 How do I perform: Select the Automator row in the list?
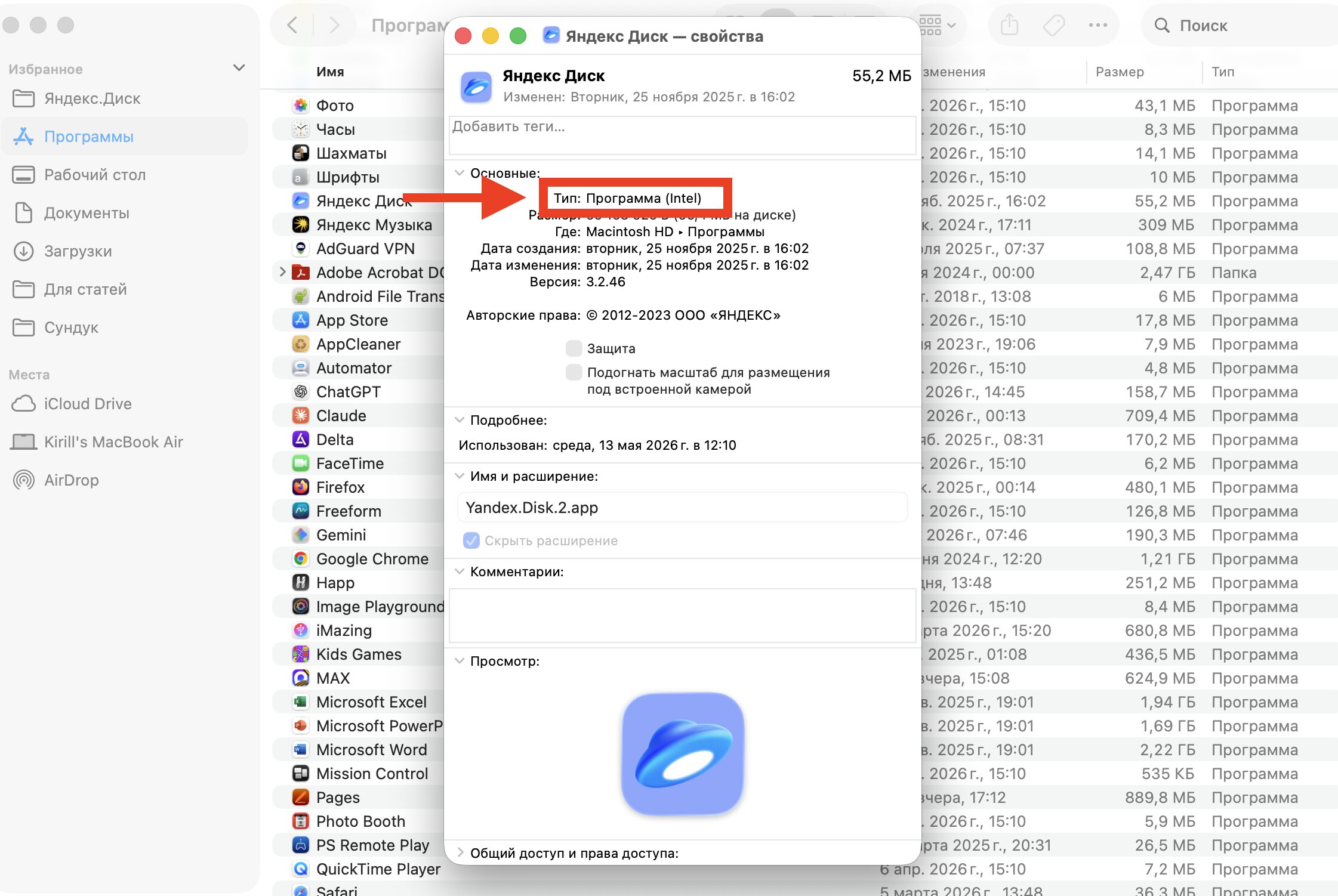pos(358,368)
